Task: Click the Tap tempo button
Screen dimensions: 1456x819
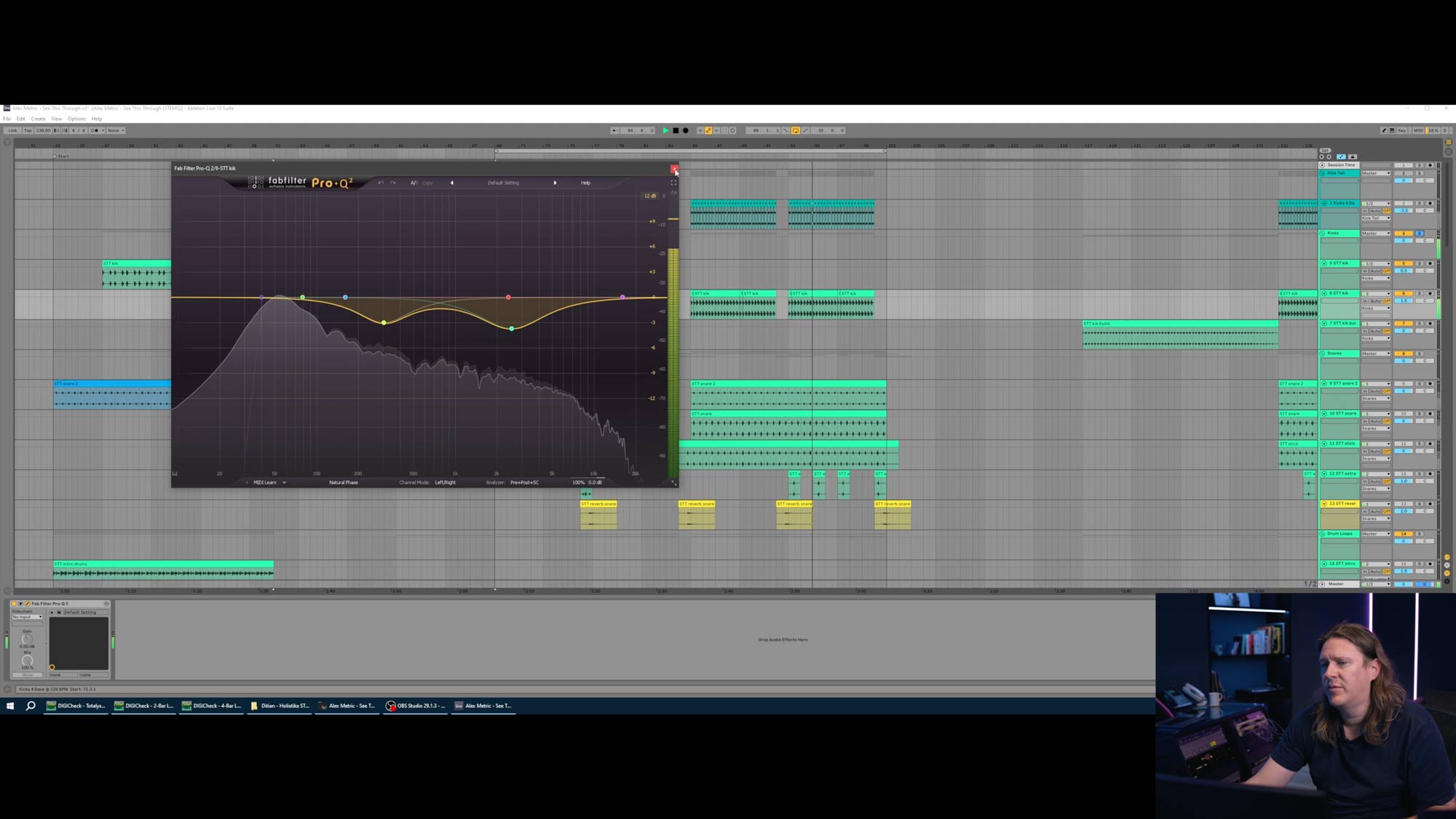Action: pos(28,130)
